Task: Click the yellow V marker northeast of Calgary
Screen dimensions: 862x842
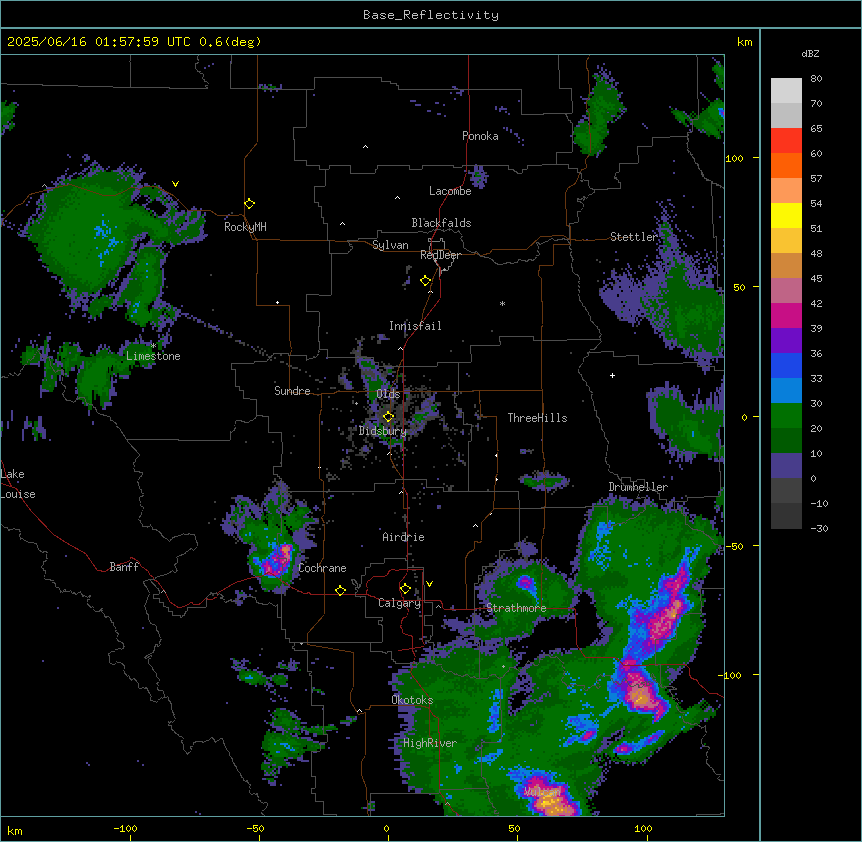Action: pos(429,584)
